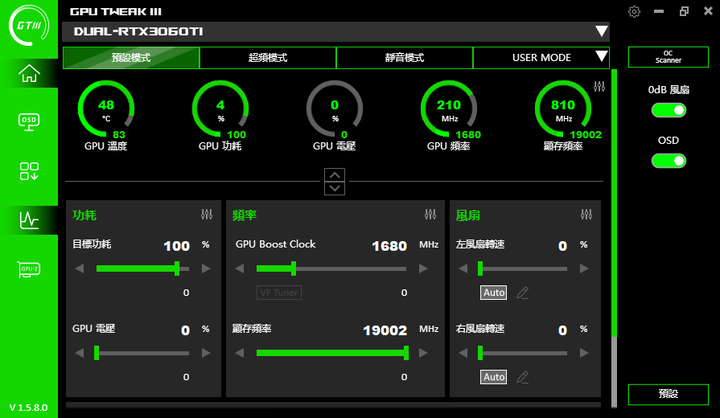The height and width of the screenshot is (418, 720).
Task: Minimize the GPU Tweak III window
Action: [x=659, y=11]
